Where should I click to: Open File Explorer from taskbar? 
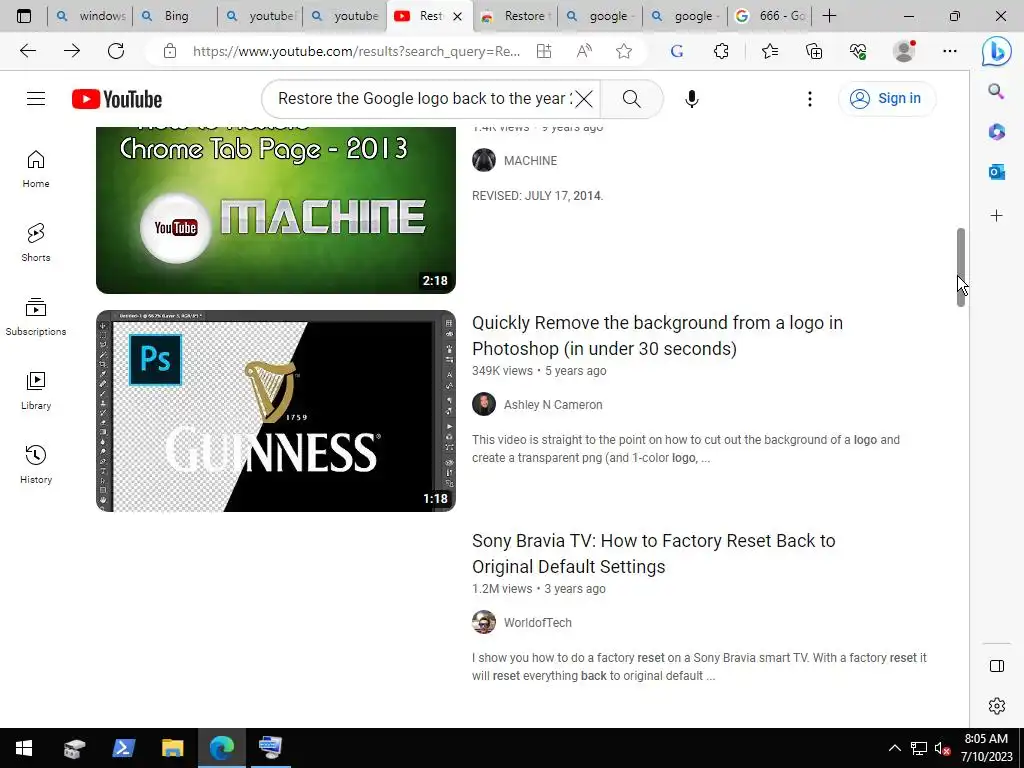coord(172,748)
